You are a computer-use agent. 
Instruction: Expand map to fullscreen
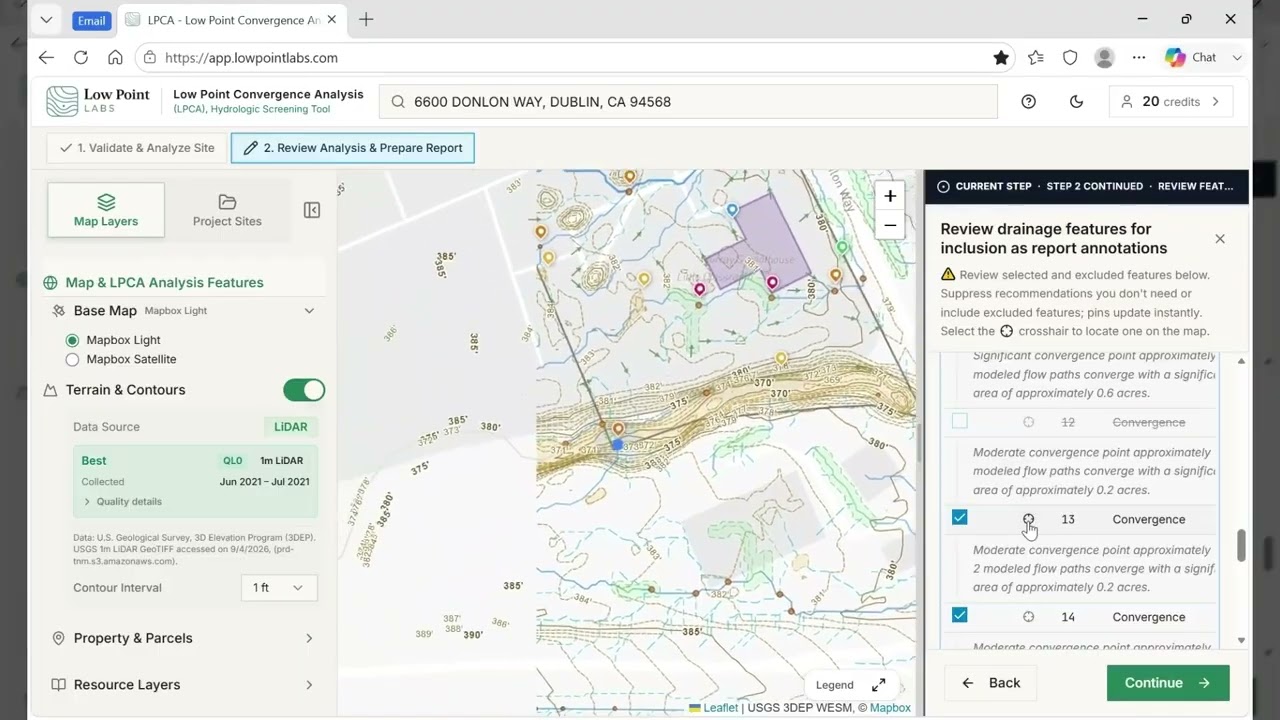tap(878, 685)
